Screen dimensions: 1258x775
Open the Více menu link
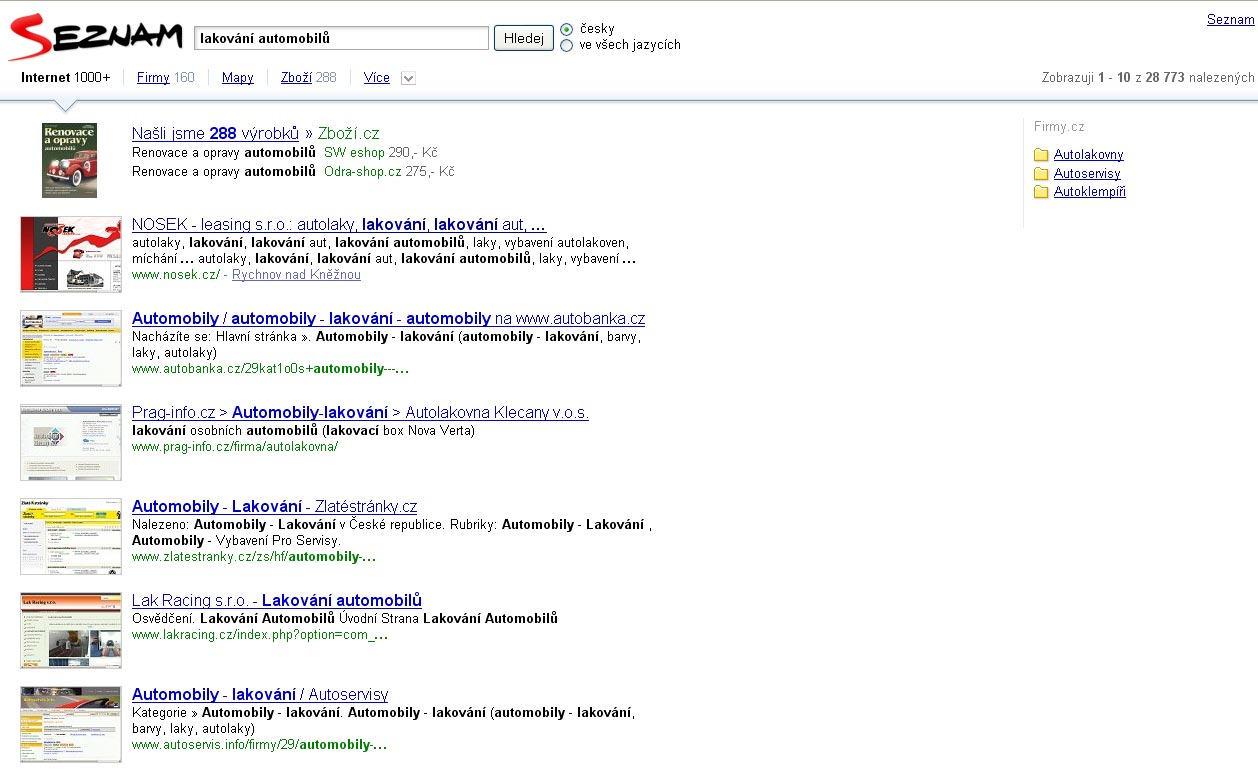point(377,78)
